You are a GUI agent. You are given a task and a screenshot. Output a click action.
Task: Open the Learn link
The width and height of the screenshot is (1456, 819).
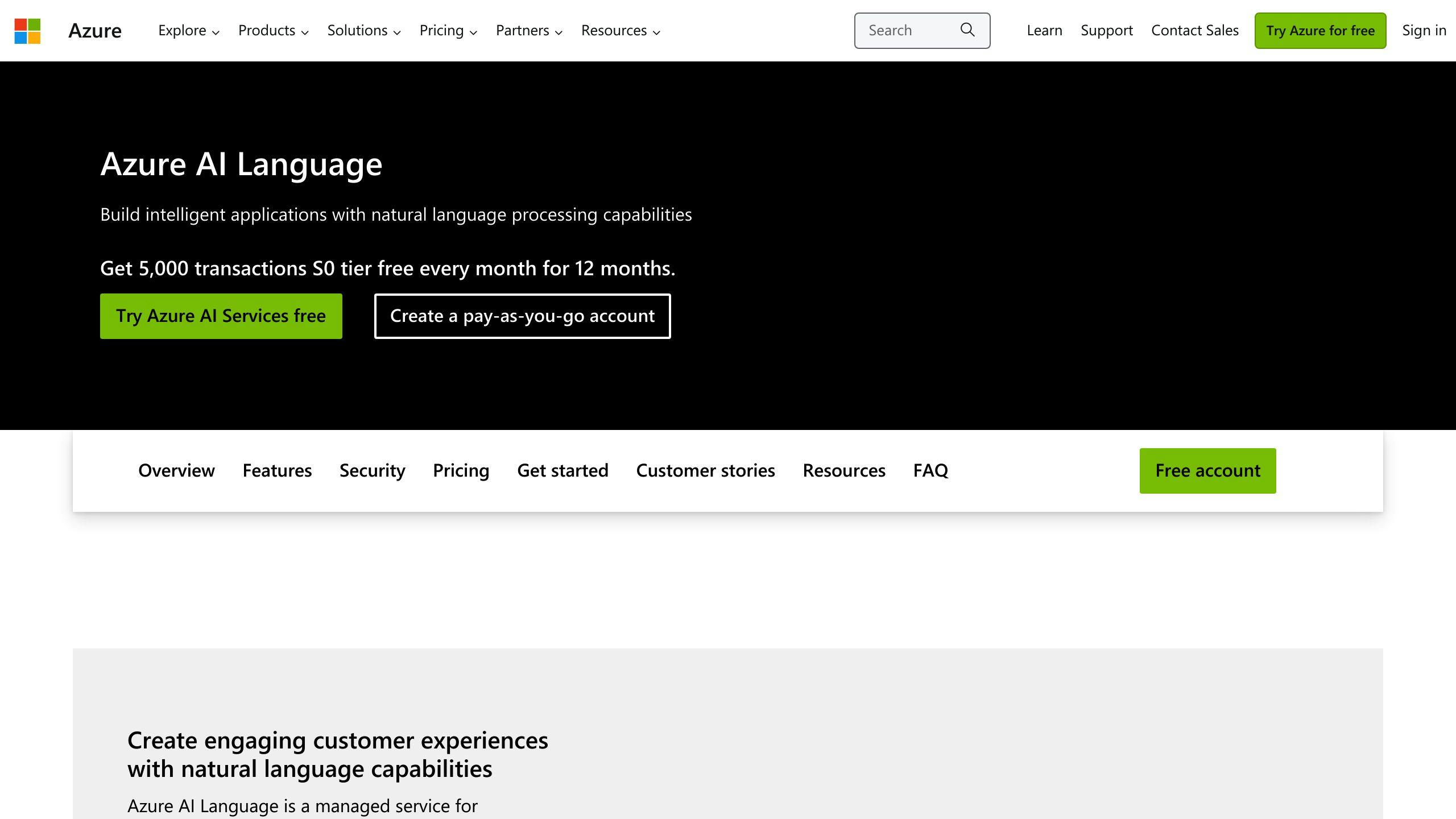coord(1044,31)
